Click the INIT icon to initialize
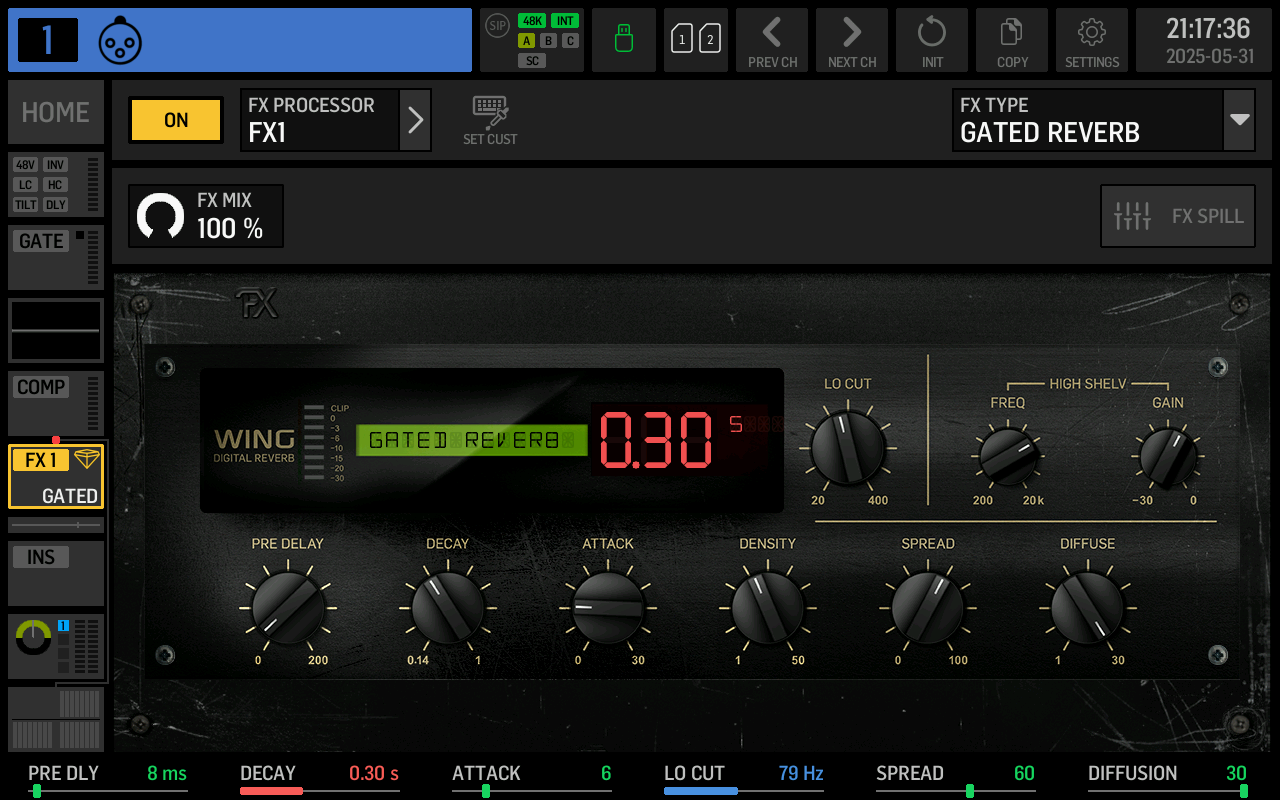This screenshot has width=1280, height=800. [x=931, y=40]
